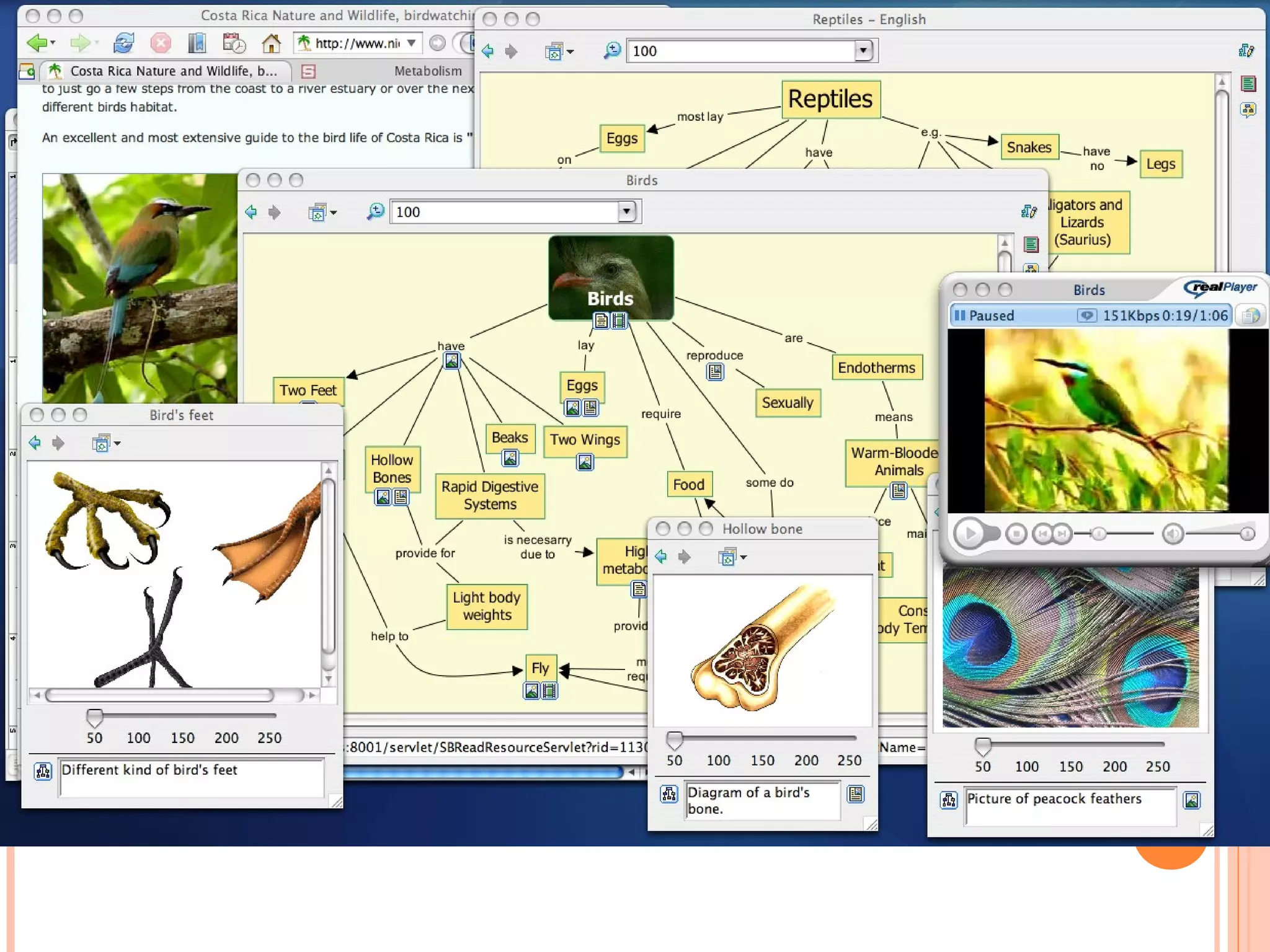
Task: Open the video resource icon under Fly
Action: (549, 690)
